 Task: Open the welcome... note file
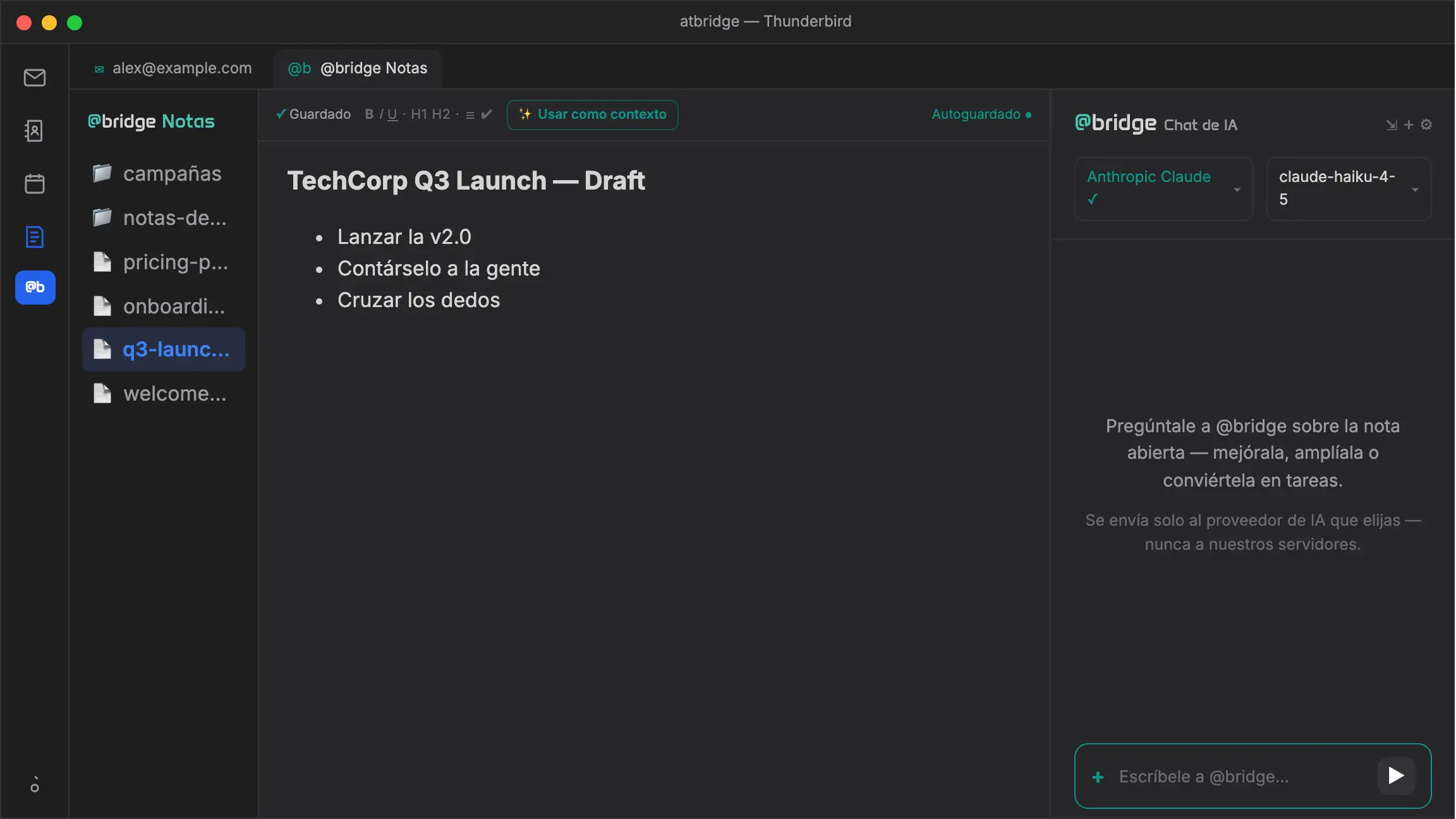click(x=163, y=393)
